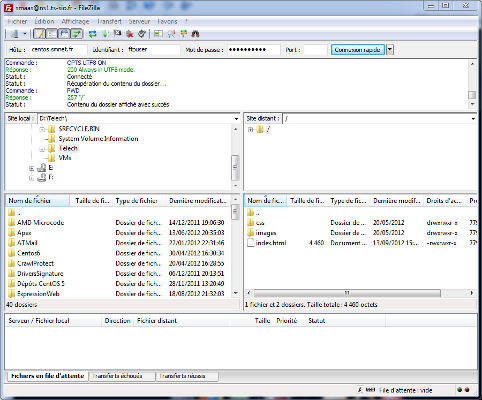This screenshot has height=400, width=482.
Task: Select the ExpressionWeb folder
Action: click(38, 294)
